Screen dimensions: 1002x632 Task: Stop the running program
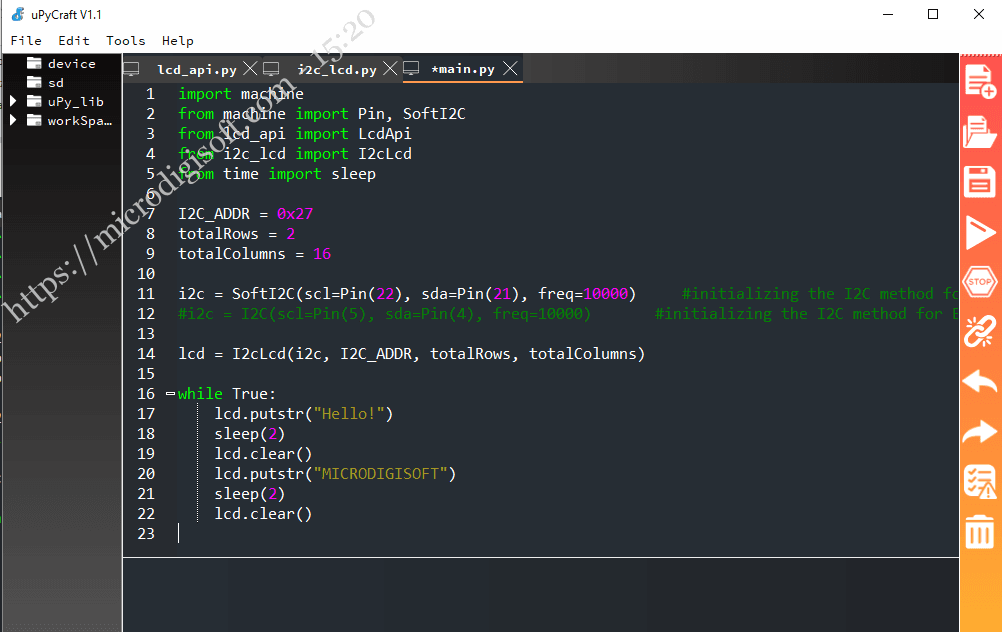click(x=979, y=281)
